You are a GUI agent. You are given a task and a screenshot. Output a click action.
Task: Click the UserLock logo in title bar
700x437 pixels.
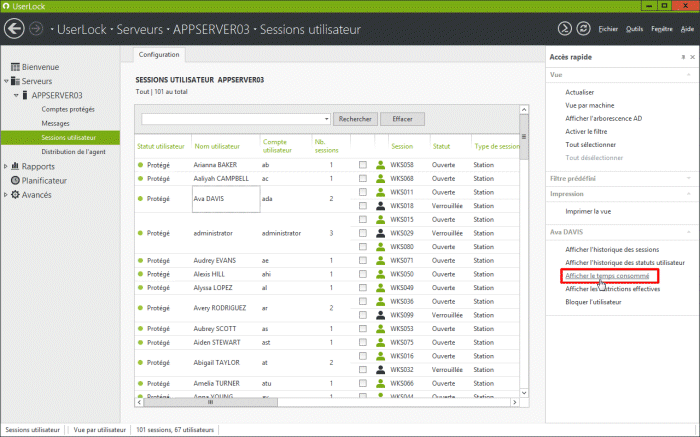pyautogui.click(x=6, y=6)
